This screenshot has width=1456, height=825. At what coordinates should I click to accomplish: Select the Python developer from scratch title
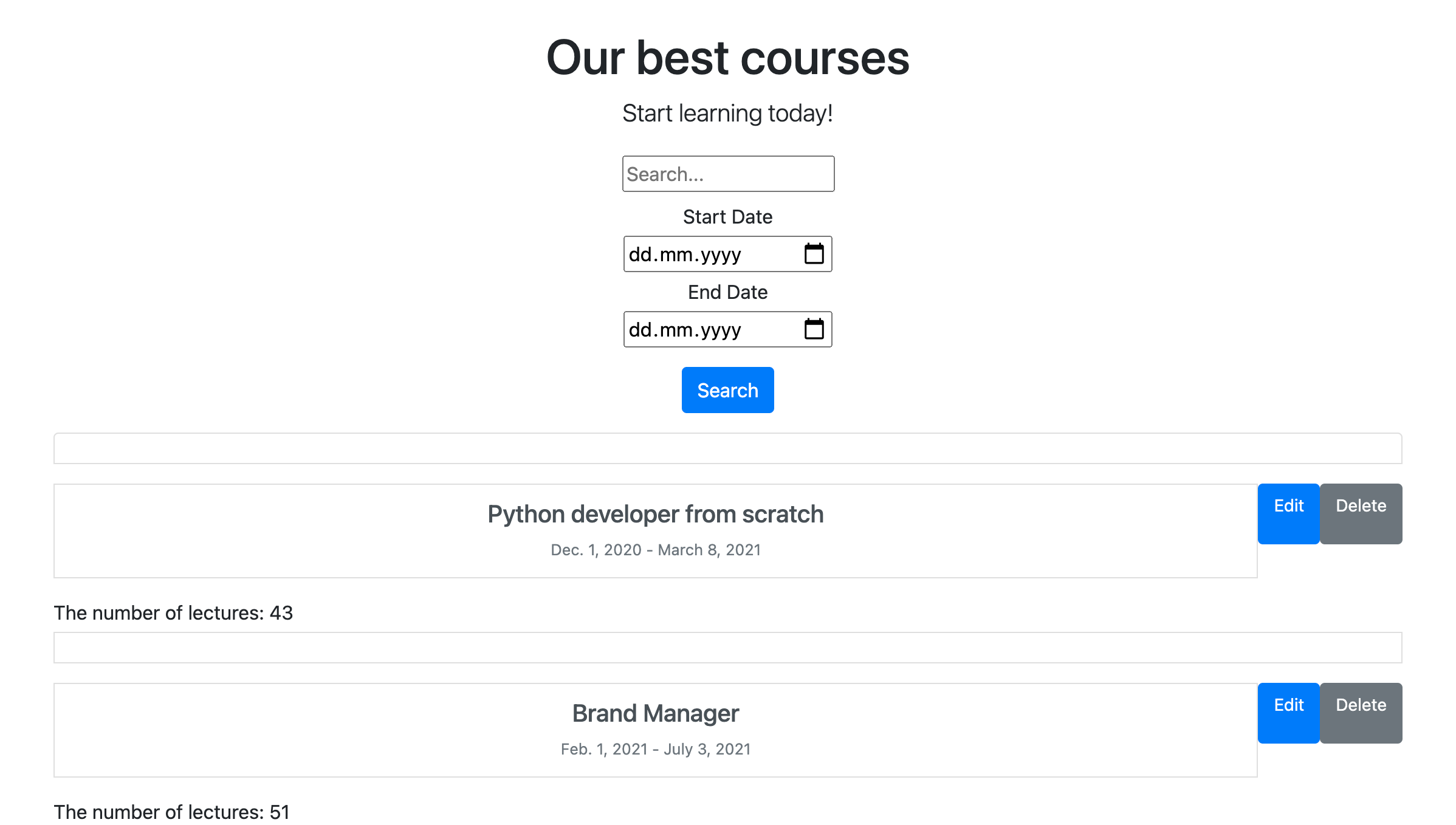click(x=655, y=514)
